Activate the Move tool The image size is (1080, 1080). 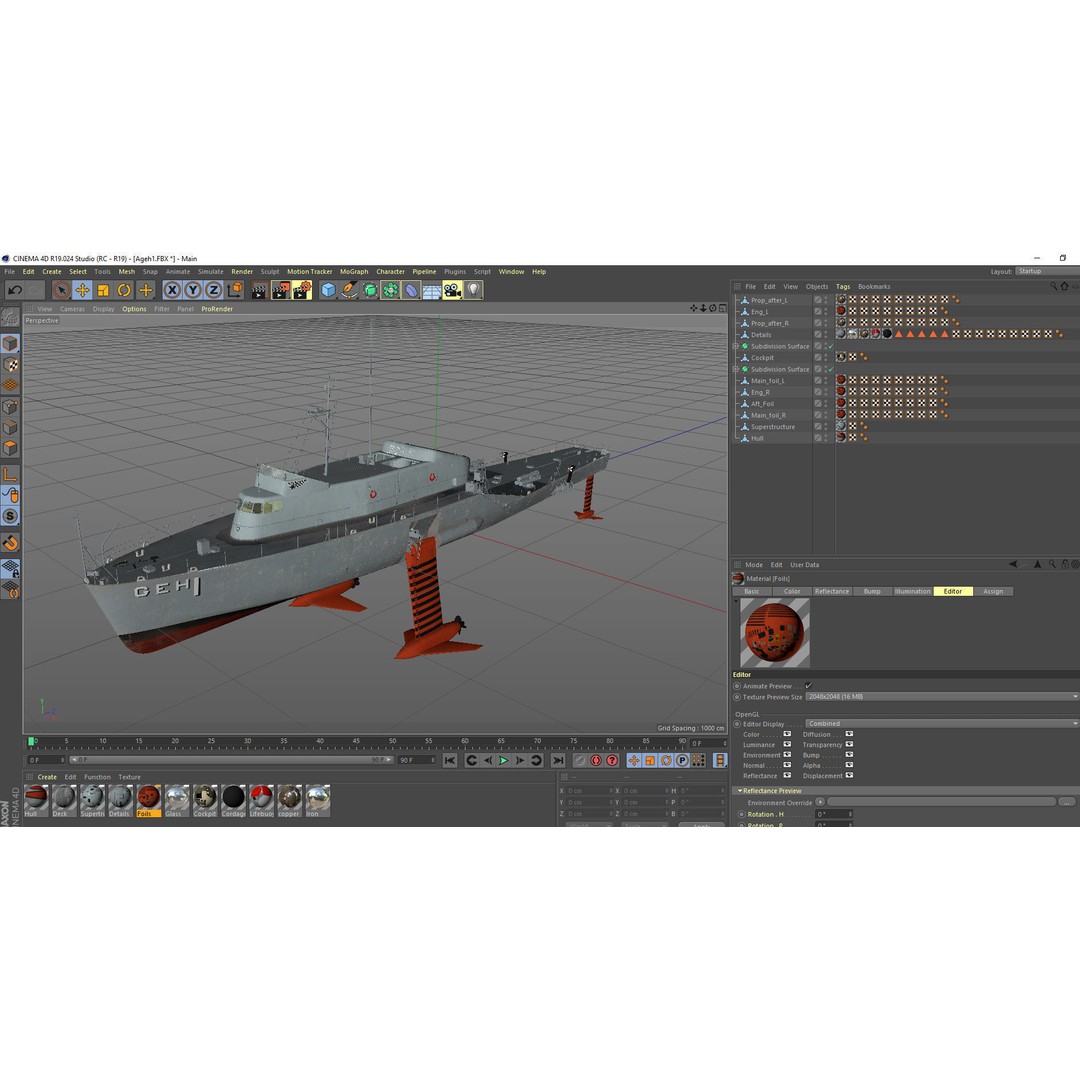[82, 290]
